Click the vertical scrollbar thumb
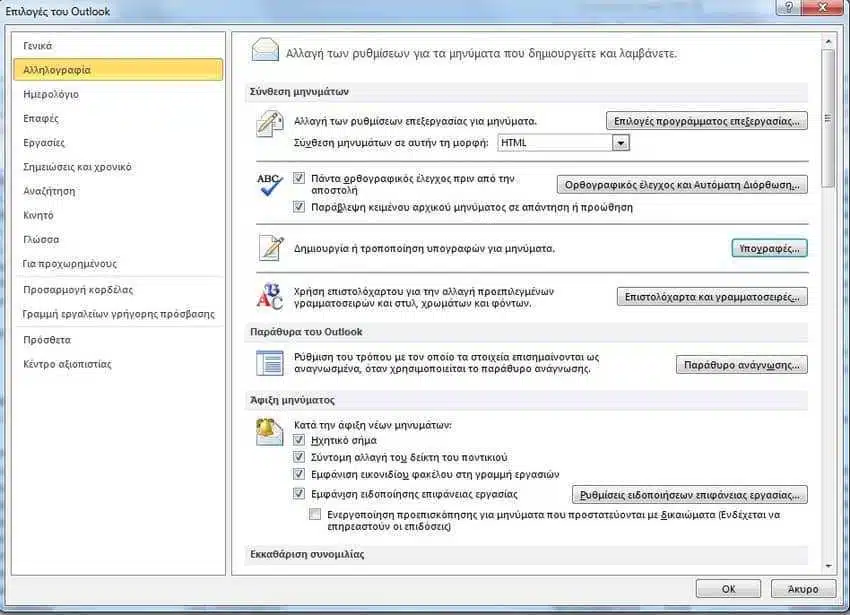Screen dimensions: 850x615 (x=828, y=118)
